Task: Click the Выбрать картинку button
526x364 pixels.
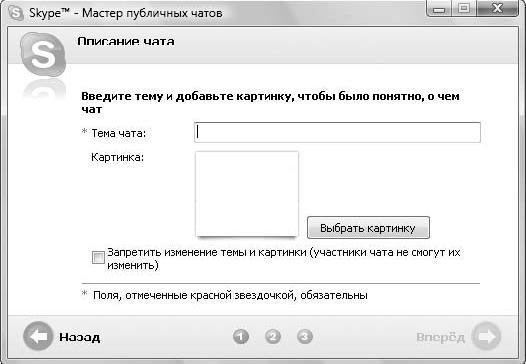Action: tap(368, 228)
